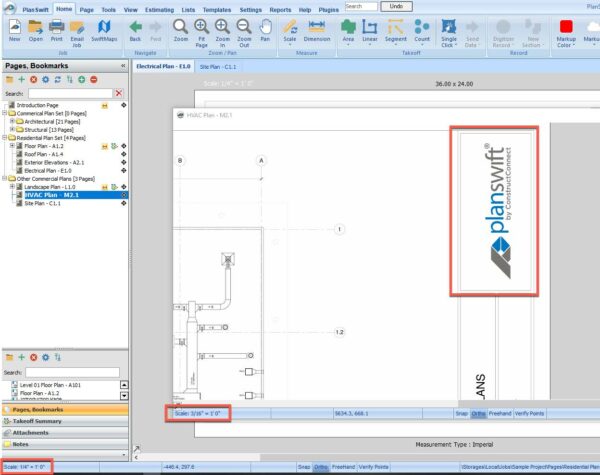
Task: Open Attachments panel section
Action: [65, 433]
